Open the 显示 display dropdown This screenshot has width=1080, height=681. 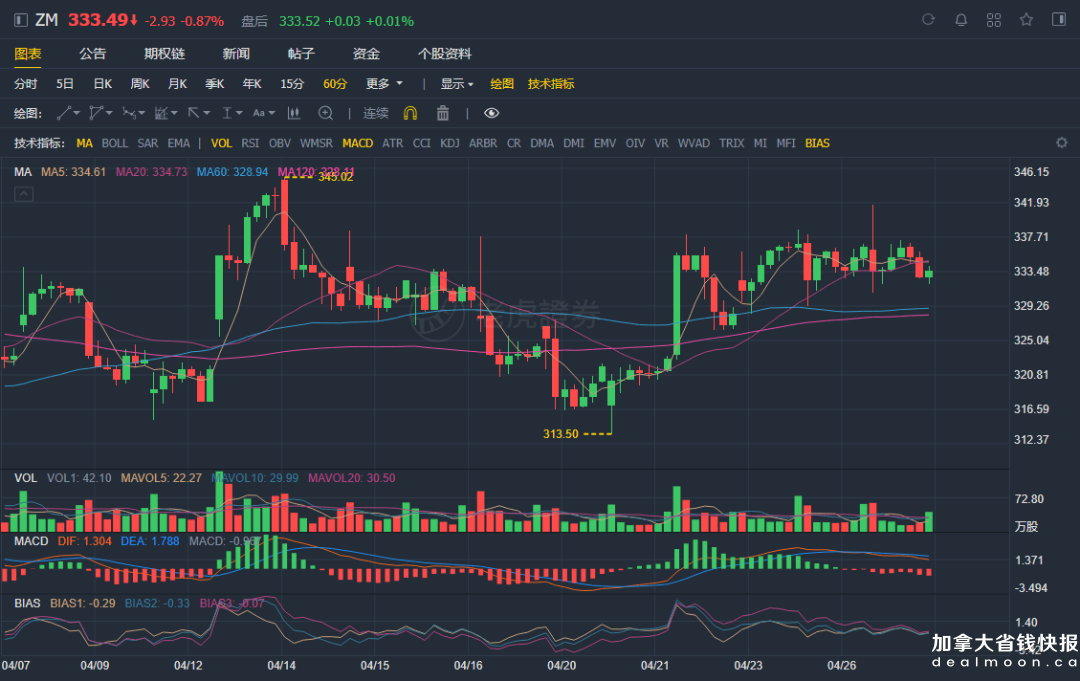pos(458,84)
